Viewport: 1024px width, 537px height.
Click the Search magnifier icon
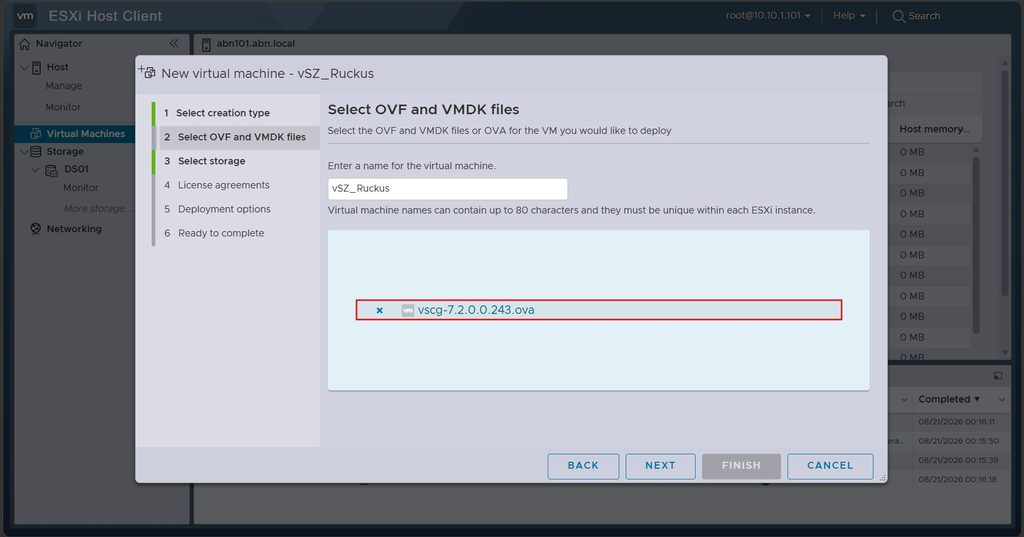[x=899, y=16]
